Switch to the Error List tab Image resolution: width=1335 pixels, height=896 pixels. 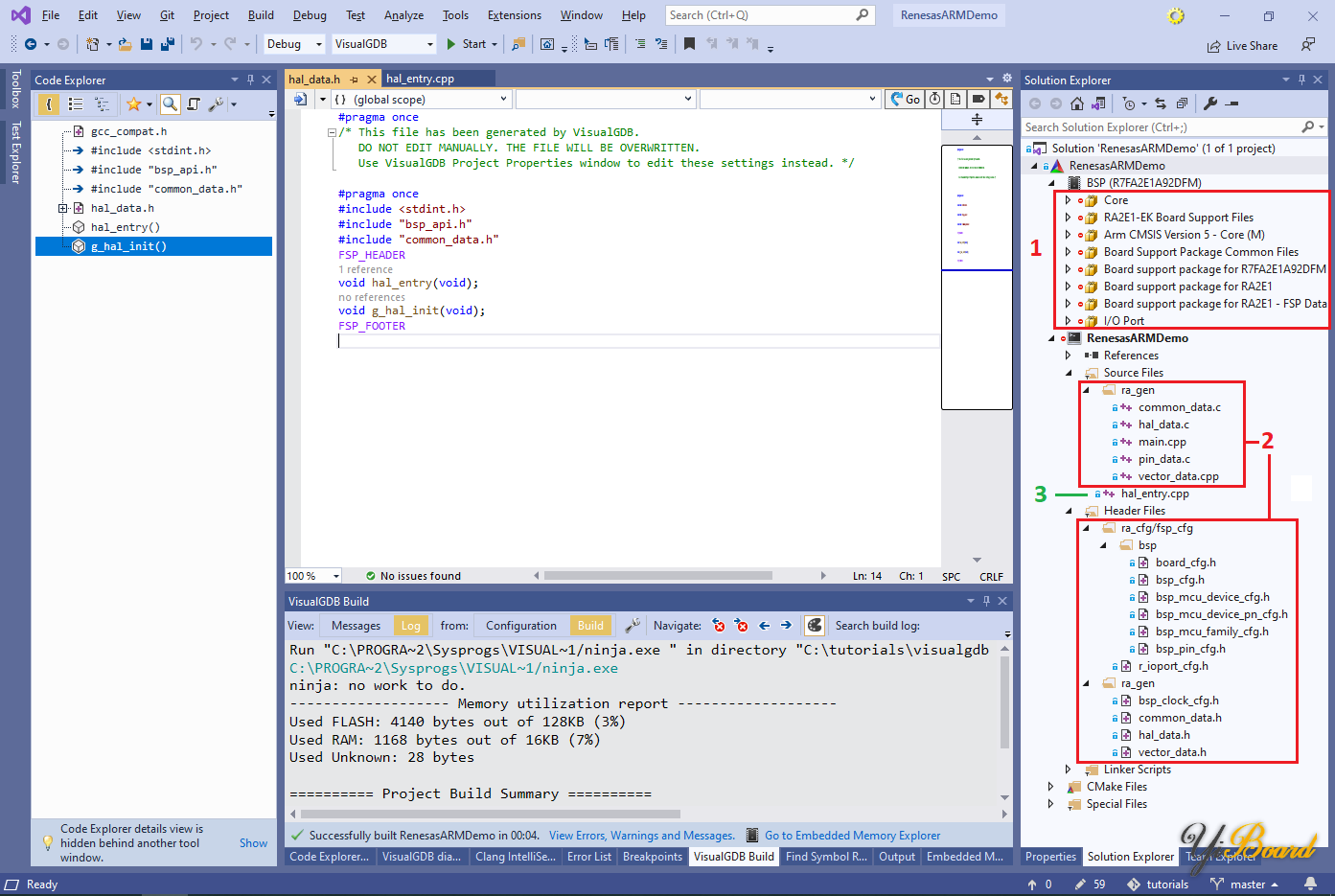tap(588, 857)
